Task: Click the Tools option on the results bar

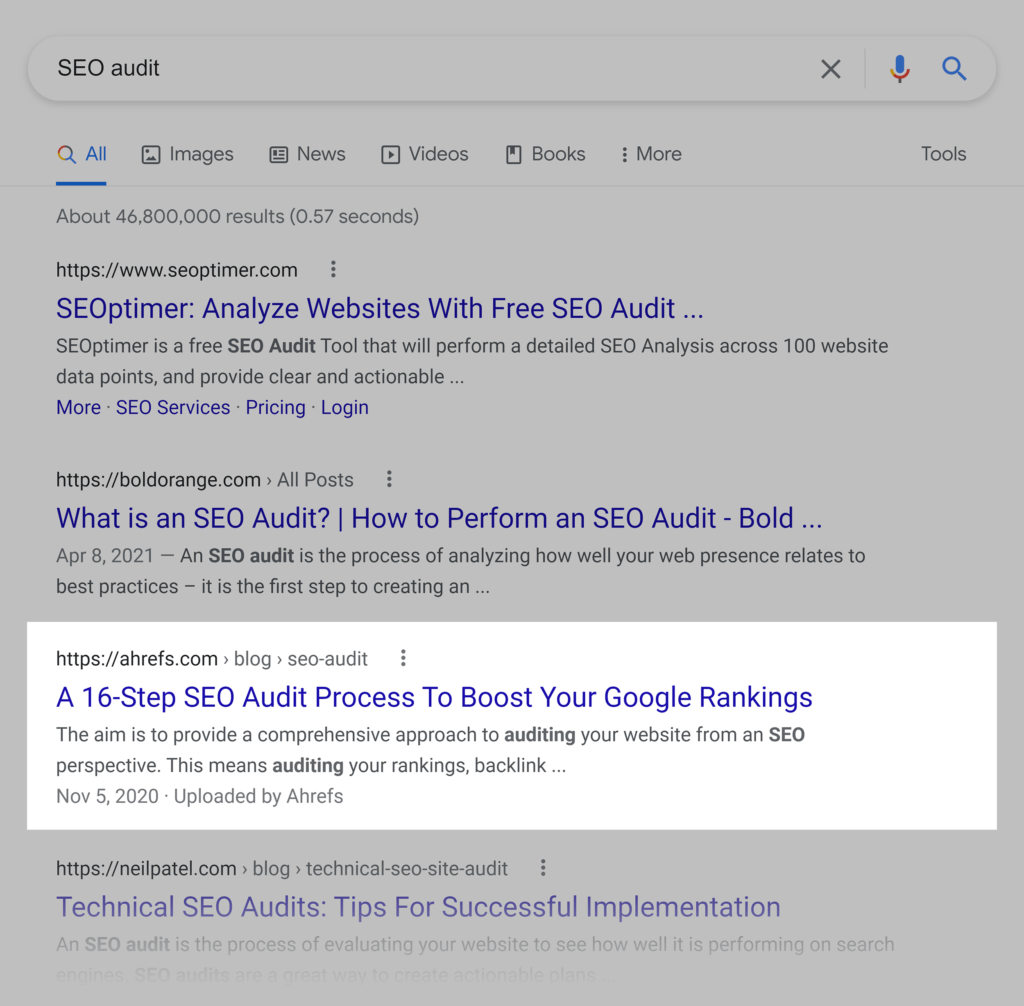Action: 943,154
